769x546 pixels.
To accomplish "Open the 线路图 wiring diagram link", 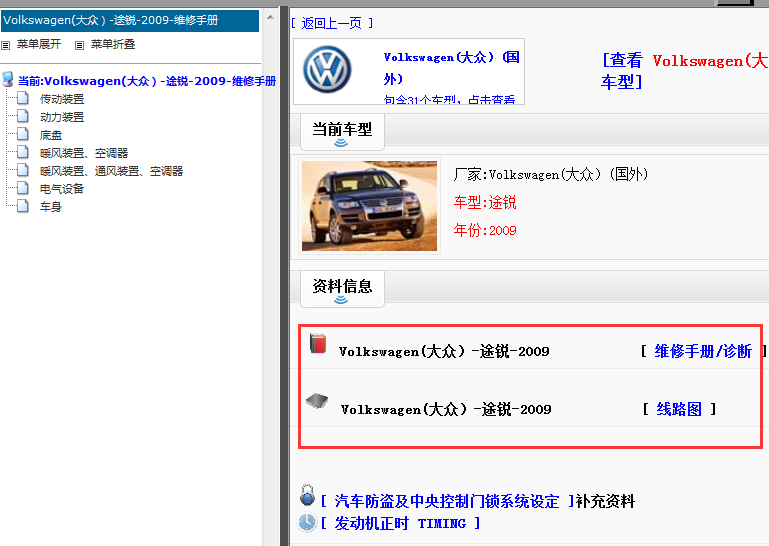I will [679, 409].
